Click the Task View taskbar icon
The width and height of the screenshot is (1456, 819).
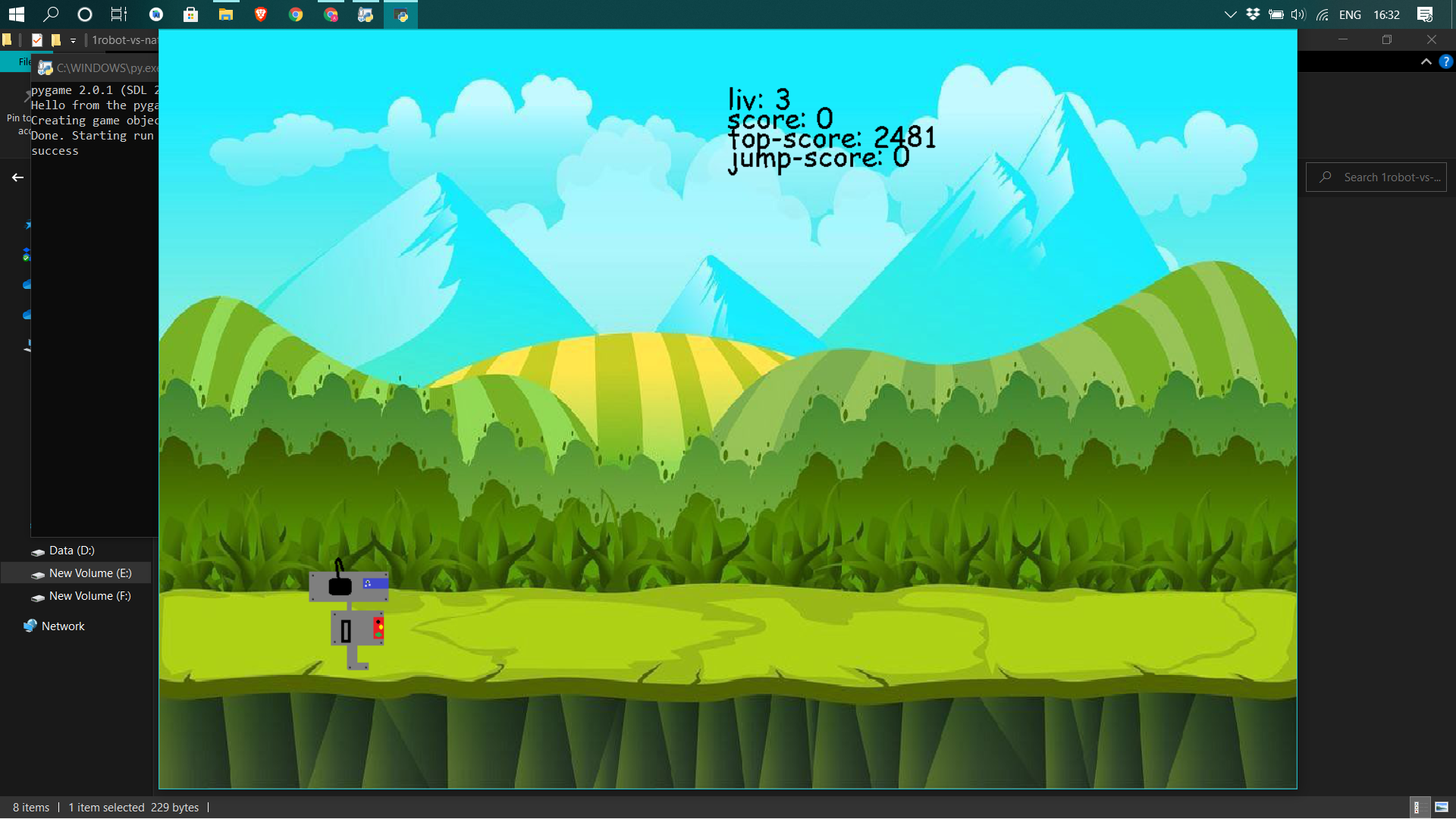tap(119, 14)
